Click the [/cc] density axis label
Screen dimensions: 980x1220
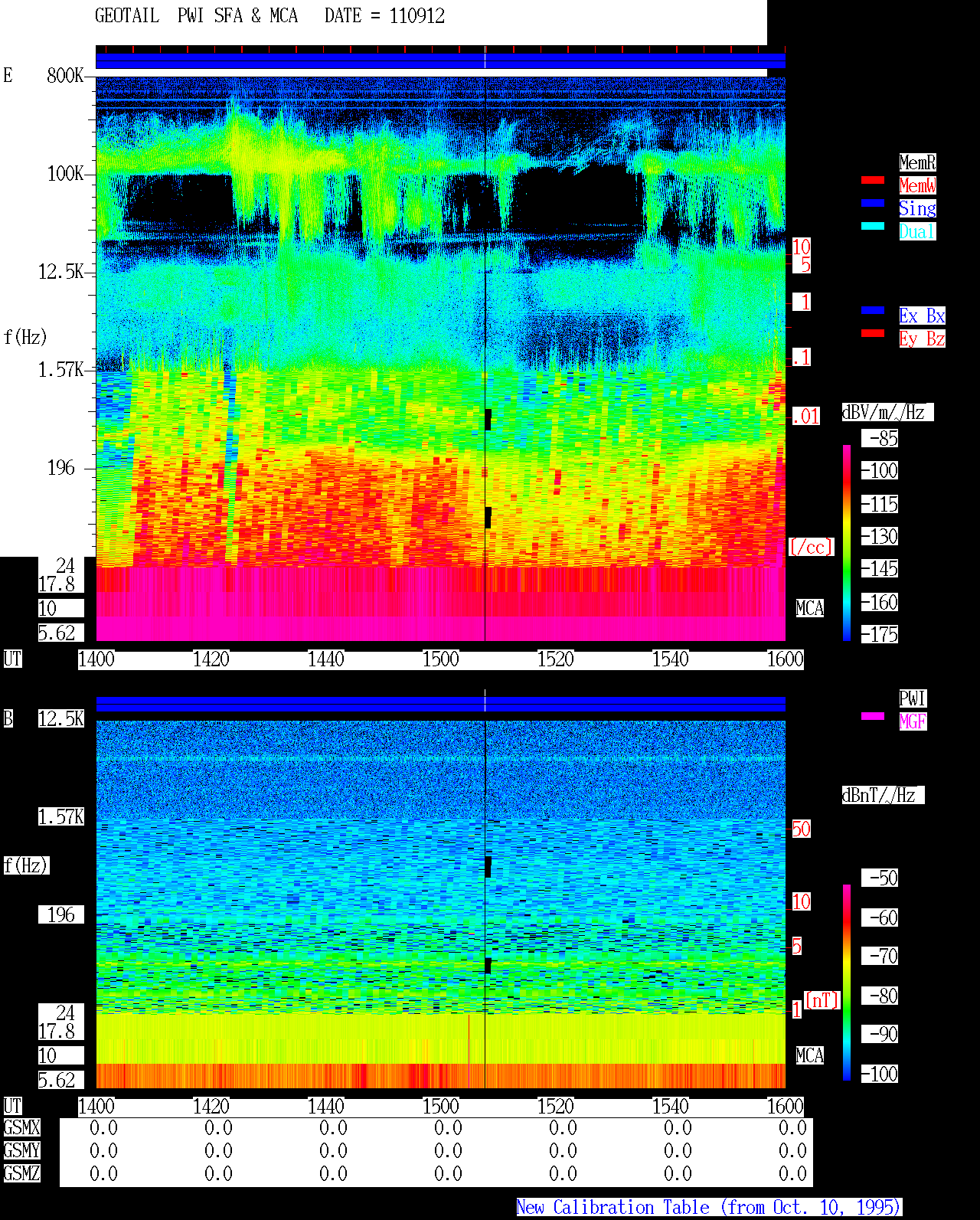pyautogui.click(x=811, y=548)
